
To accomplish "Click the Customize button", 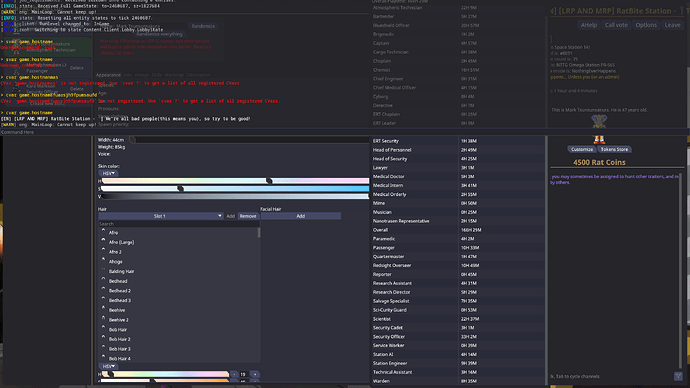I will pyautogui.click(x=582, y=150).
